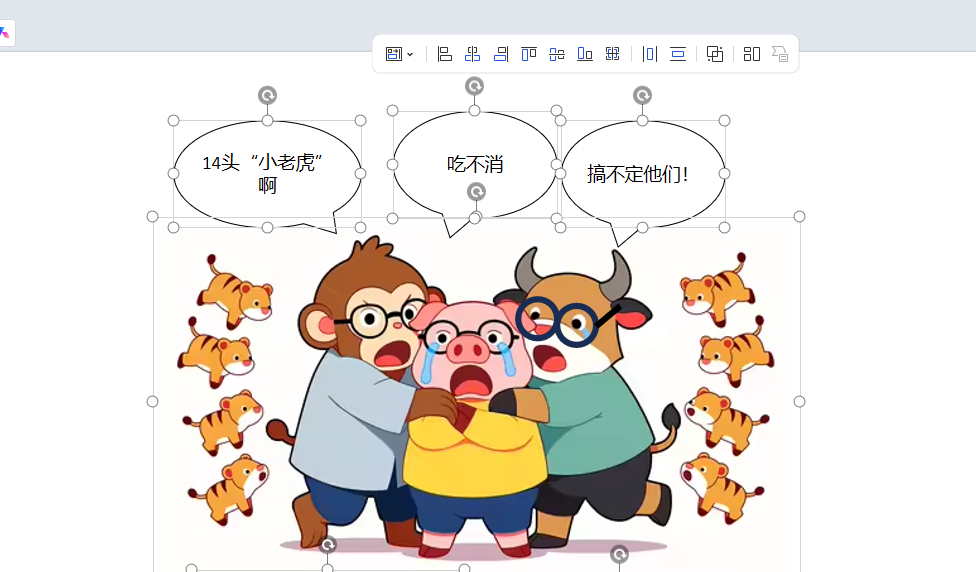The width and height of the screenshot is (976, 572).
Task: Click right-middle handle of '搞不定他们!' bubble
Action: click(724, 174)
